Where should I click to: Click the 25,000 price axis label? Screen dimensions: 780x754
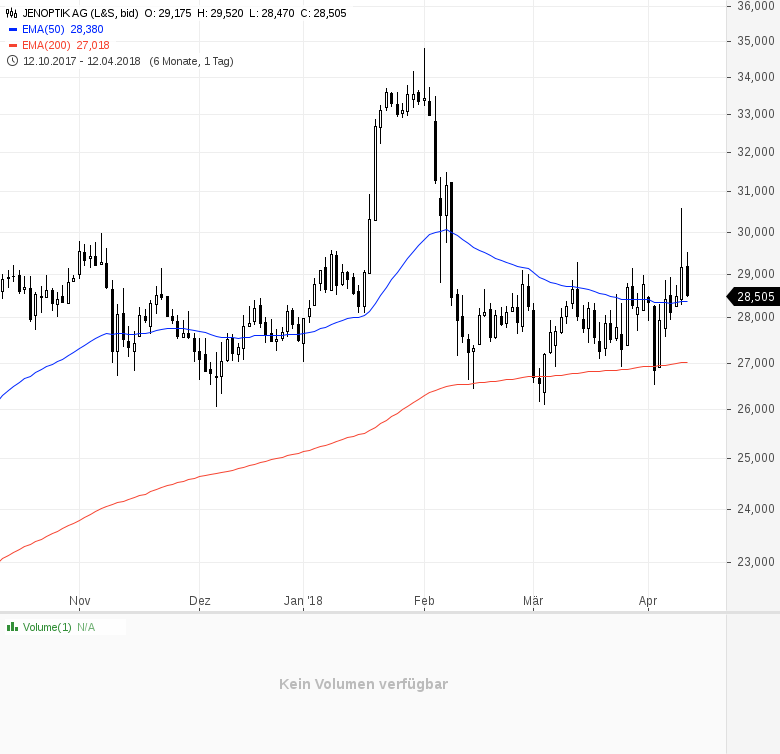756,458
